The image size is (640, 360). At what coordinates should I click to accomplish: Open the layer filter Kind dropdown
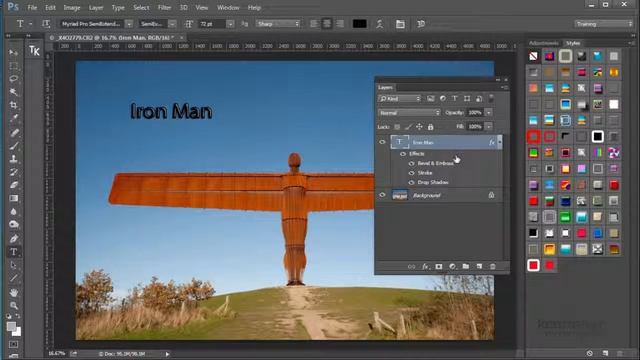click(x=400, y=99)
